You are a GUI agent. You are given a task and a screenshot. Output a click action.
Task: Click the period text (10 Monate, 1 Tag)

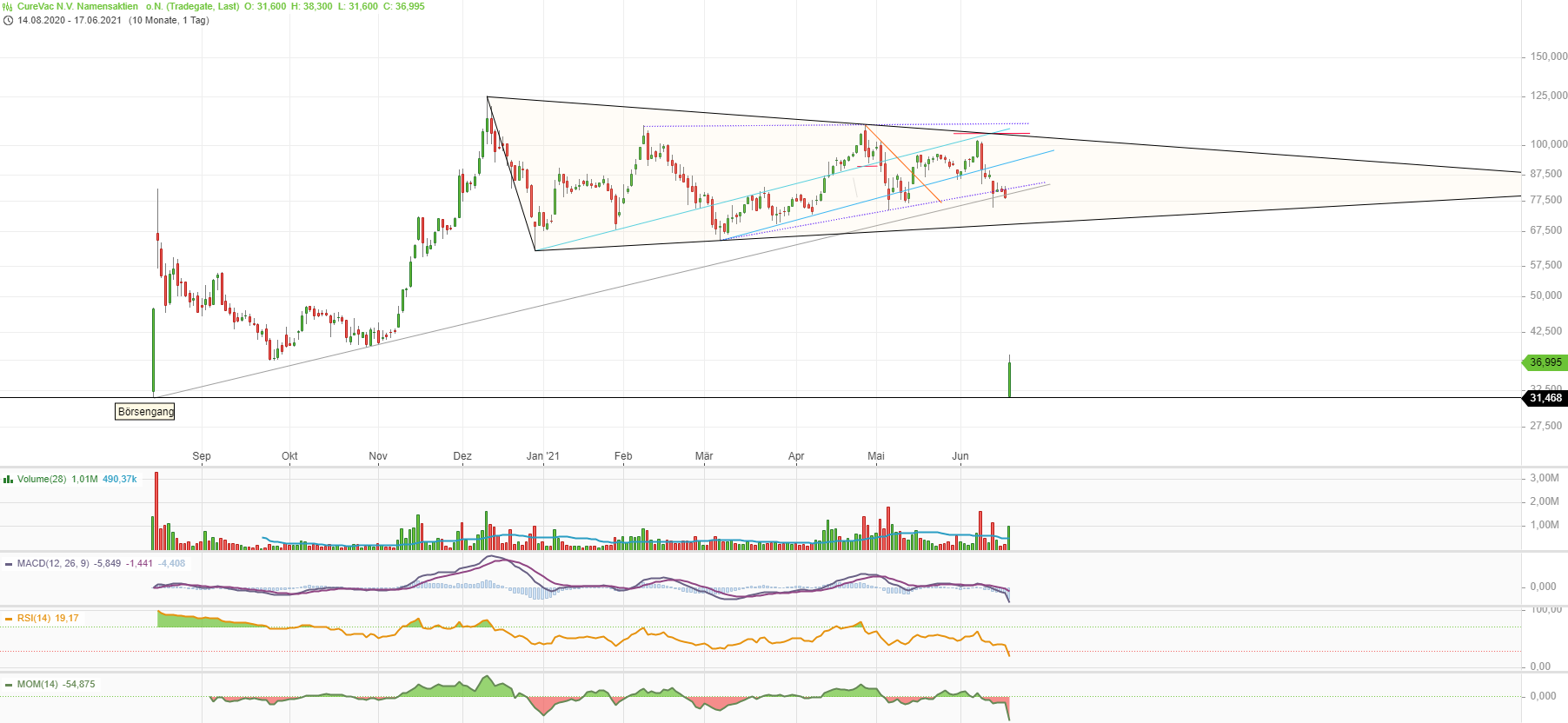pyautogui.click(x=169, y=20)
